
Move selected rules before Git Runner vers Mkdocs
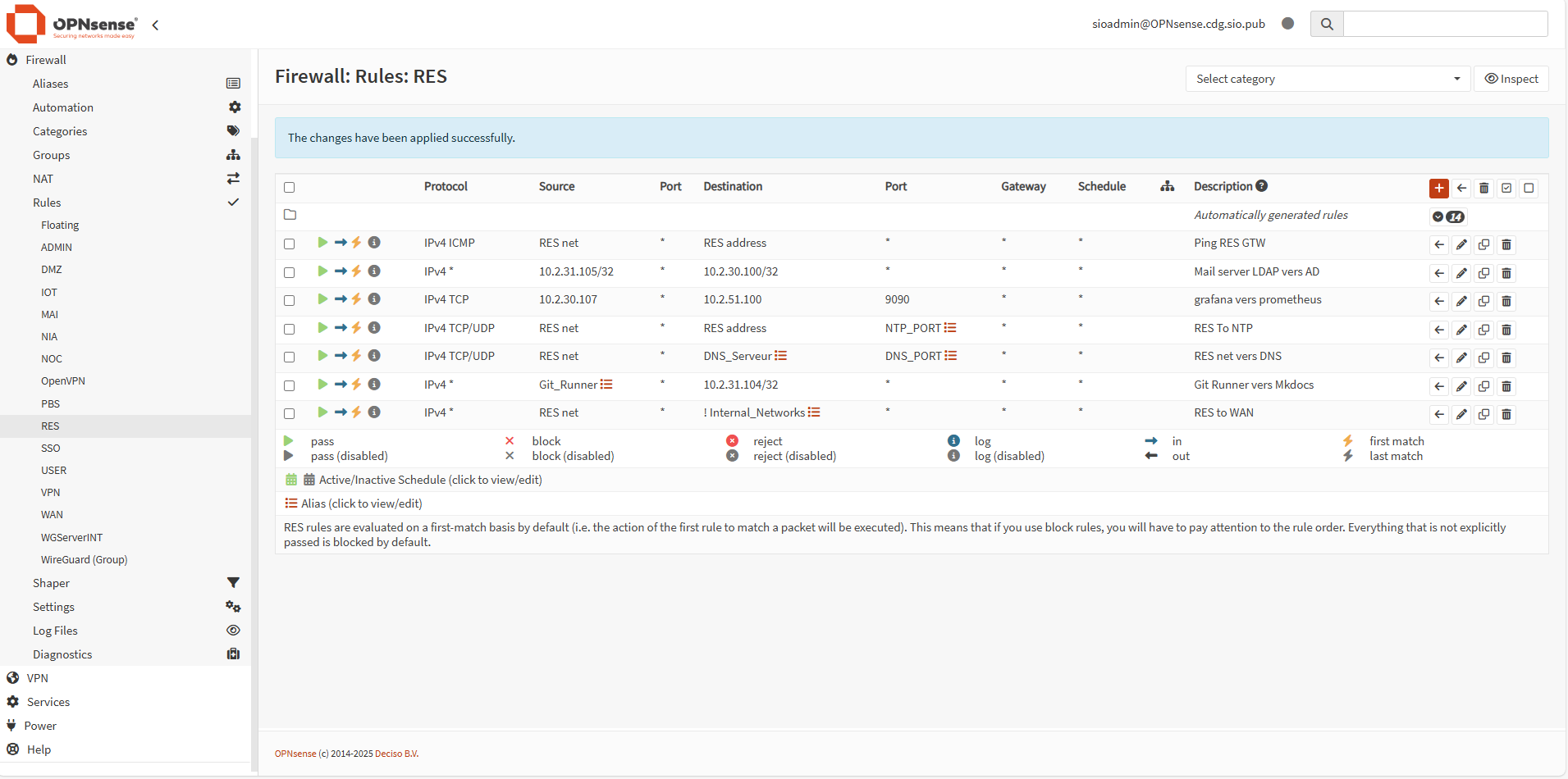(x=1439, y=386)
